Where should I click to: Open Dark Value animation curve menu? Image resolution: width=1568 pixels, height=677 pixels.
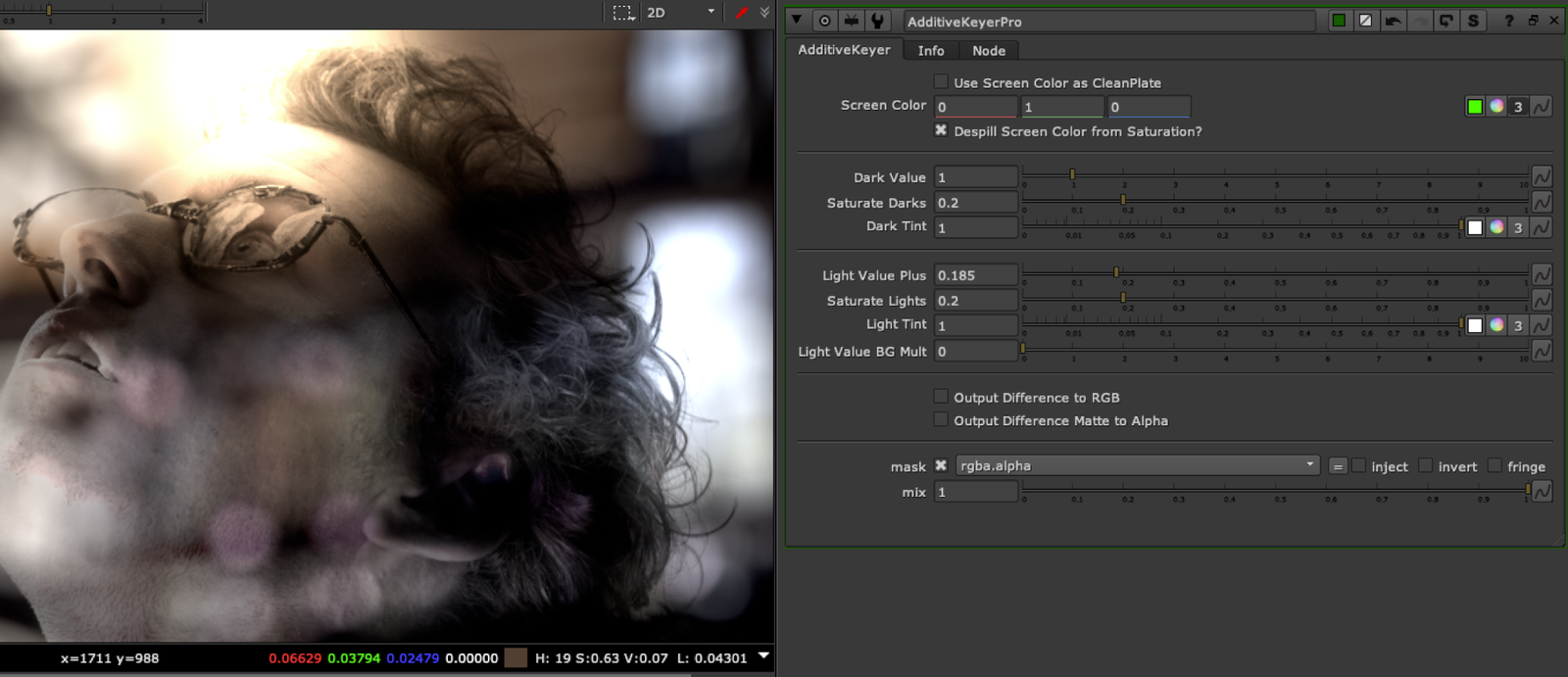1542,176
